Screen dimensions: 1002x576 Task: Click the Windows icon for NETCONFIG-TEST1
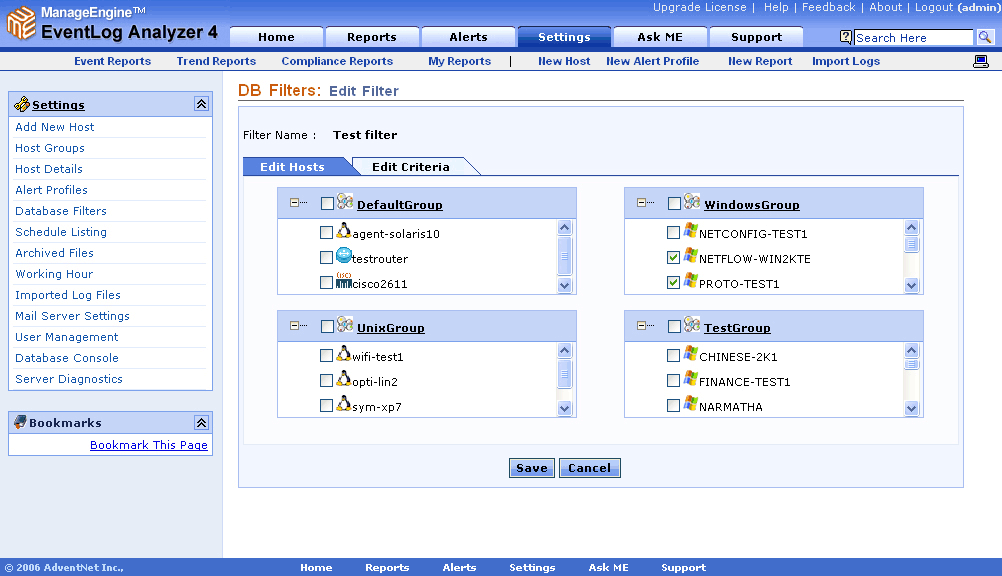pyautogui.click(x=690, y=230)
